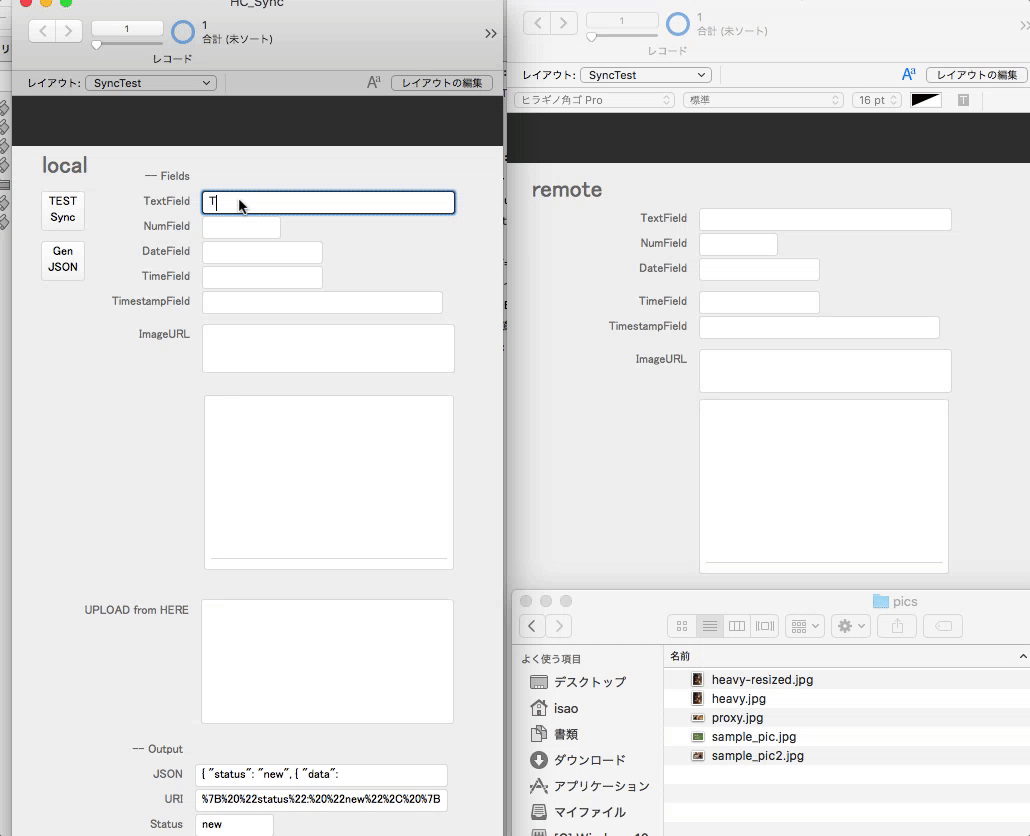Viewport: 1030px width, 836px height.
Task: Click Finder share button
Action: (x=897, y=626)
